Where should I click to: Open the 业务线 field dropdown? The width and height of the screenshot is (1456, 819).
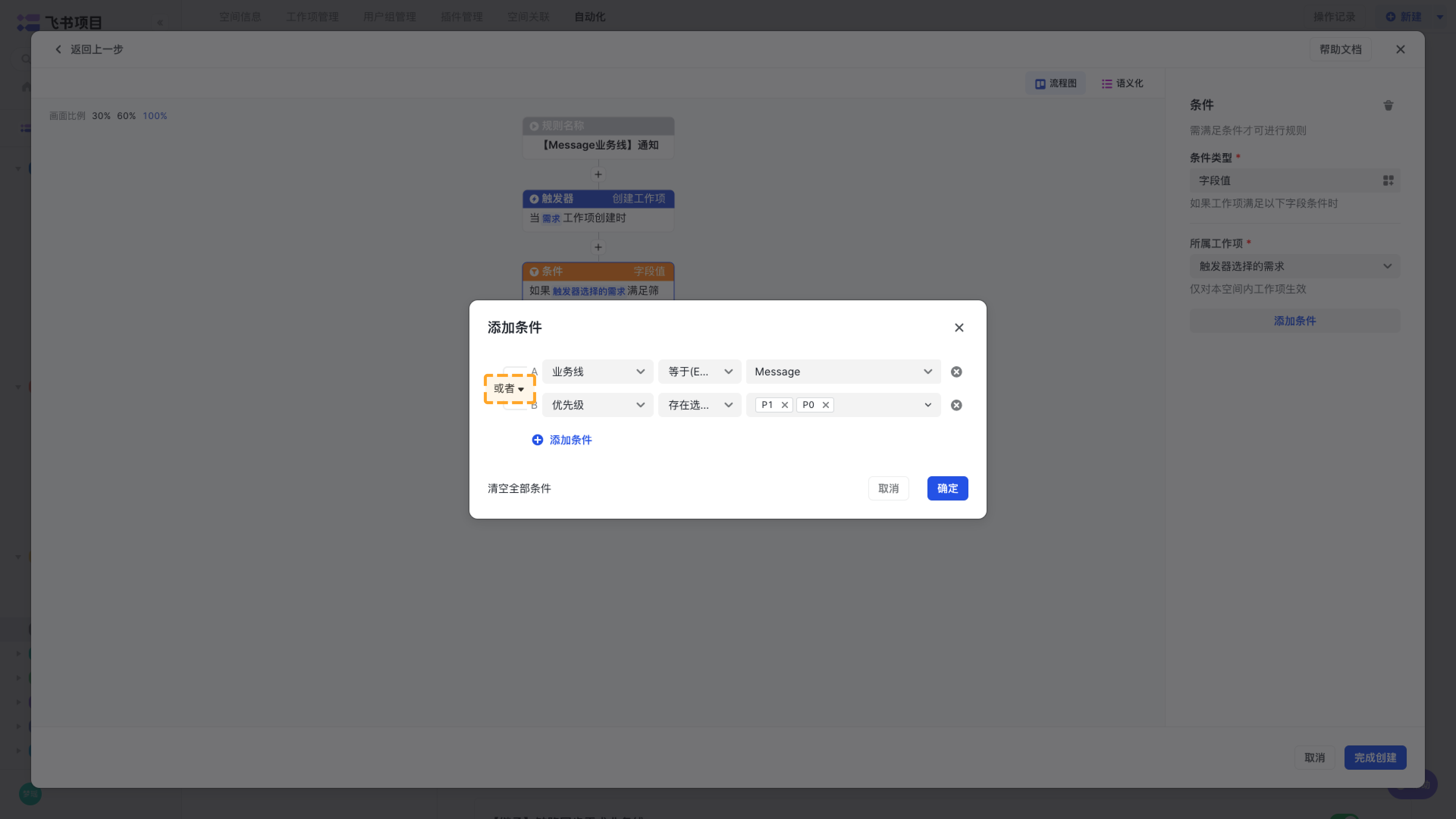tap(598, 372)
